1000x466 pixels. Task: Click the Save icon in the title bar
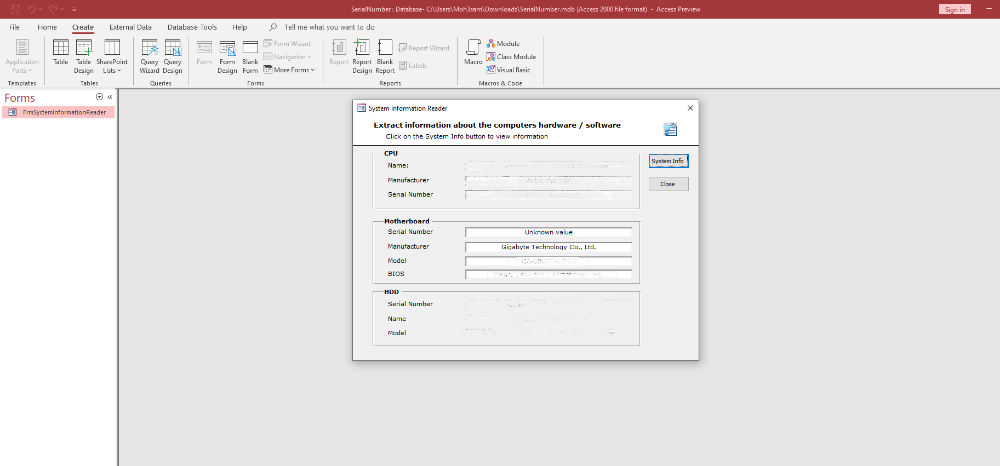pos(15,9)
